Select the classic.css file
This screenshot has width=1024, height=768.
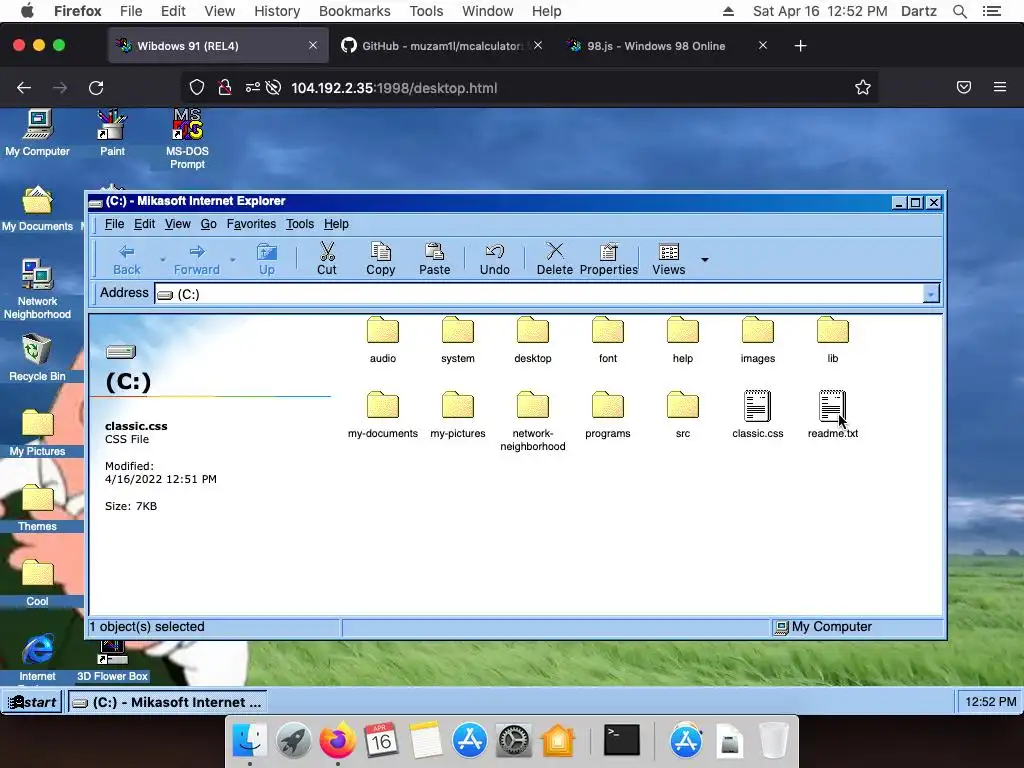[x=758, y=415]
